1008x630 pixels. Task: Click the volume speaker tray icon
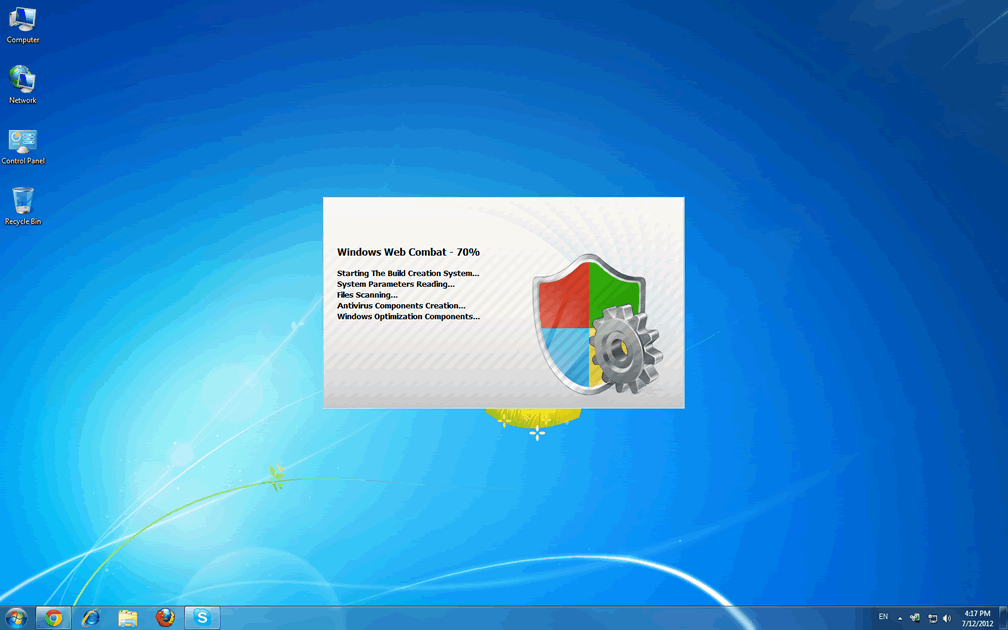947,618
